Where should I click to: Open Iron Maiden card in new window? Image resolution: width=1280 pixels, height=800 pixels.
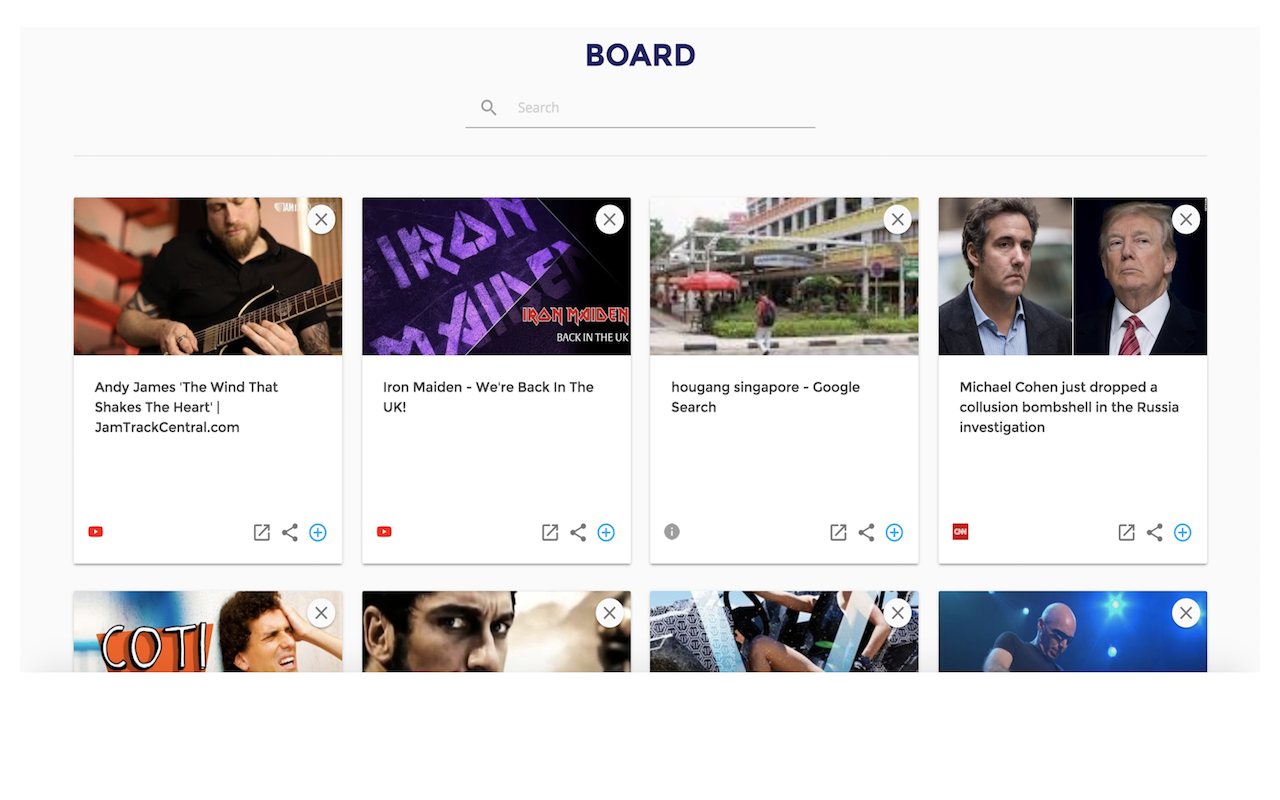[549, 533]
